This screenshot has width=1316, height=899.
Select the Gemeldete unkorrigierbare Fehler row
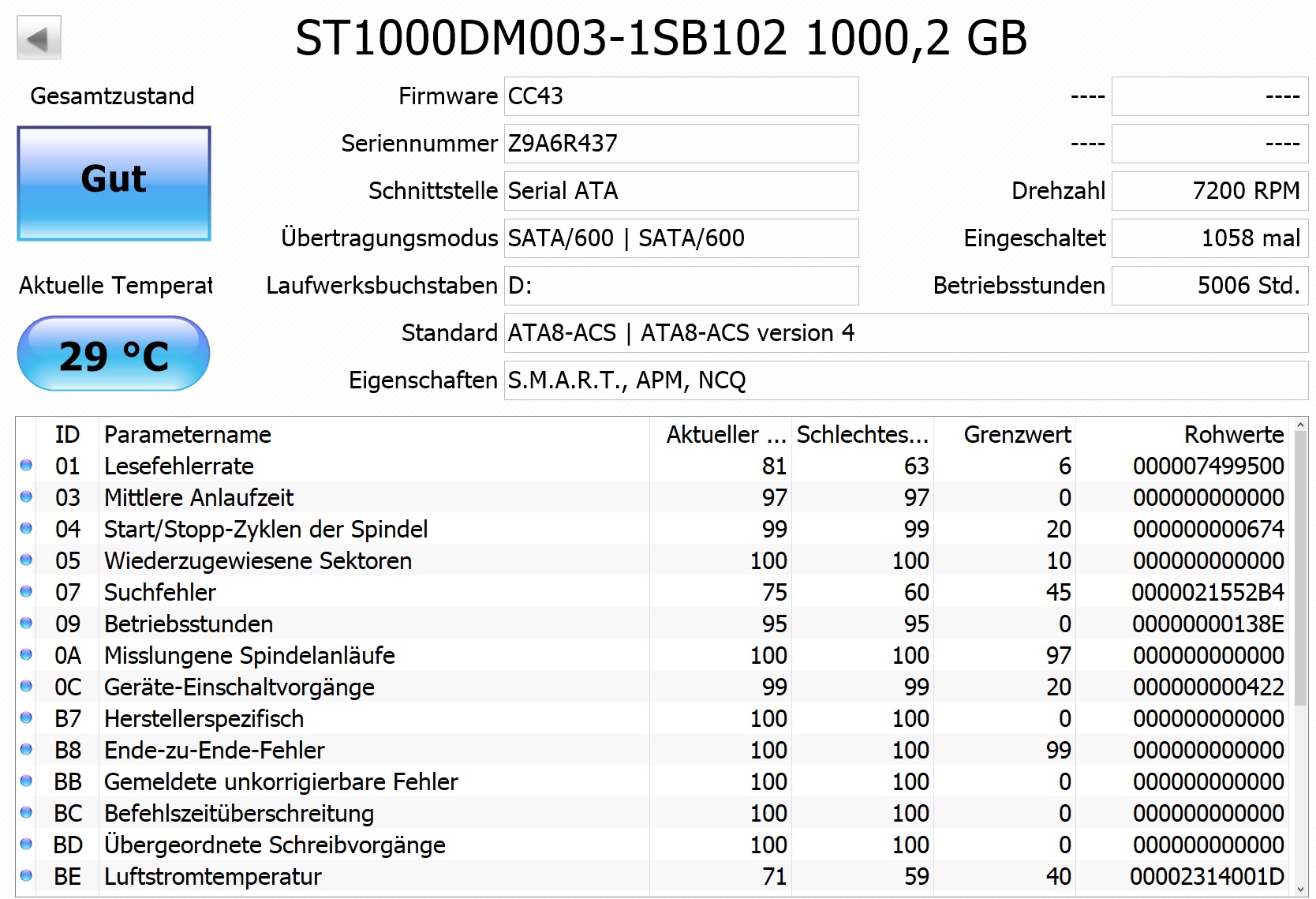(280, 781)
